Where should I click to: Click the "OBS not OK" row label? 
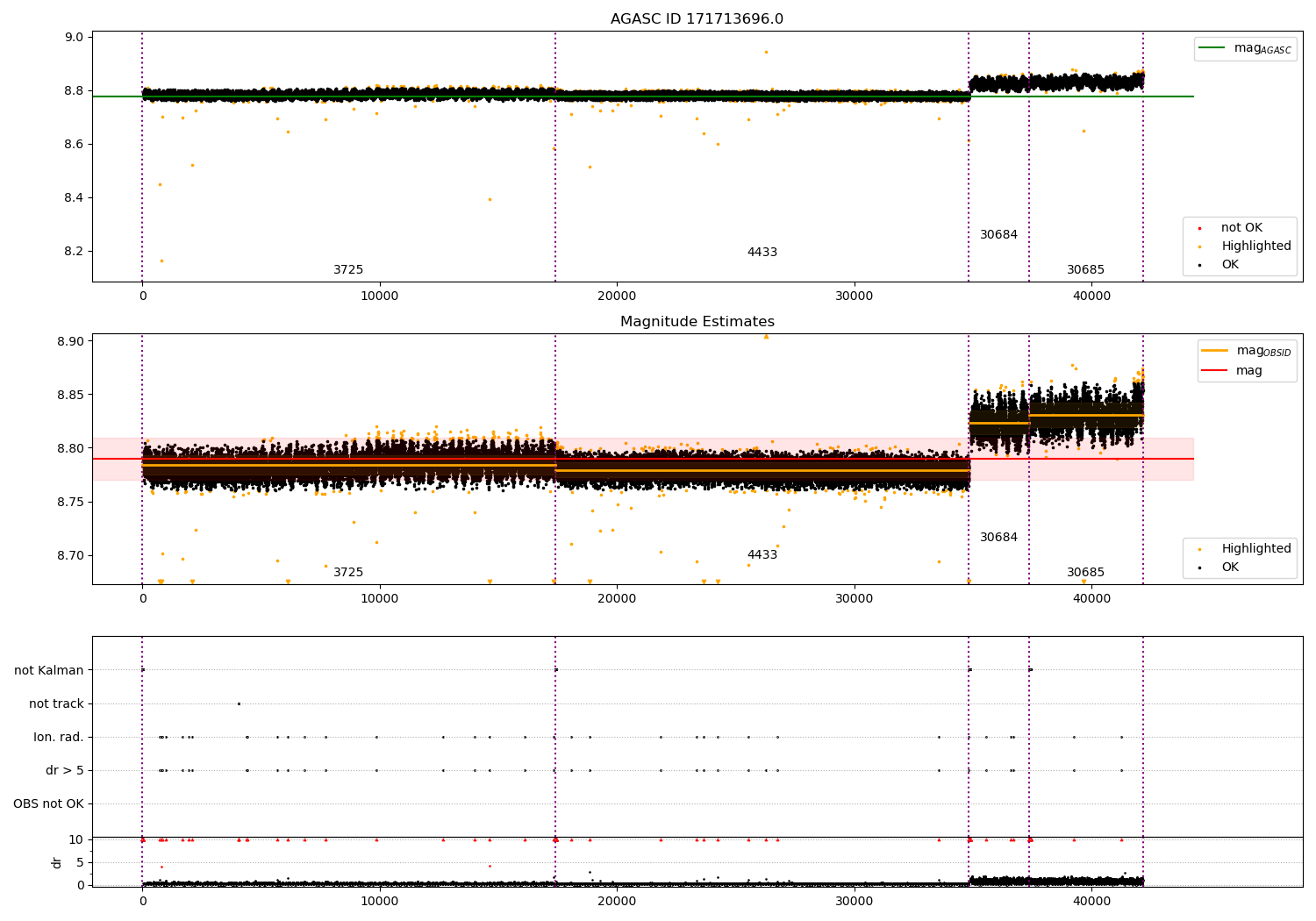click(x=48, y=804)
